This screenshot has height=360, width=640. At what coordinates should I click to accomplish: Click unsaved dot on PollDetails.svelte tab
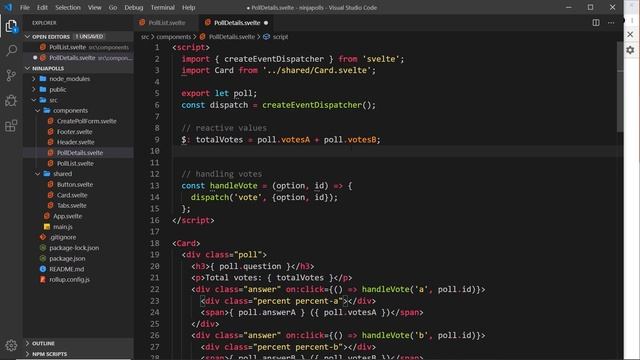click(266, 23)
